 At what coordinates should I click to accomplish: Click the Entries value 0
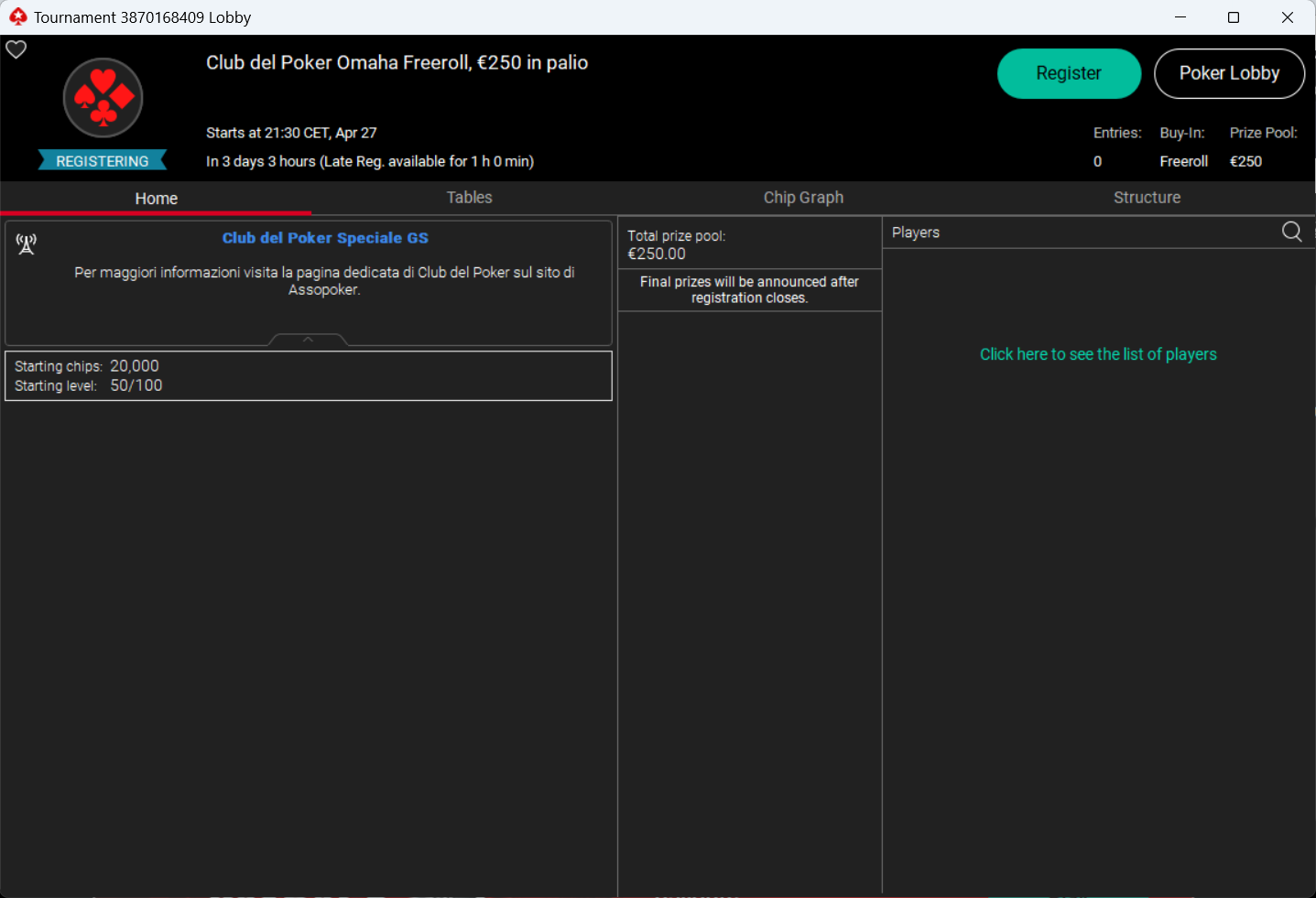click(x=1097, y=161)
